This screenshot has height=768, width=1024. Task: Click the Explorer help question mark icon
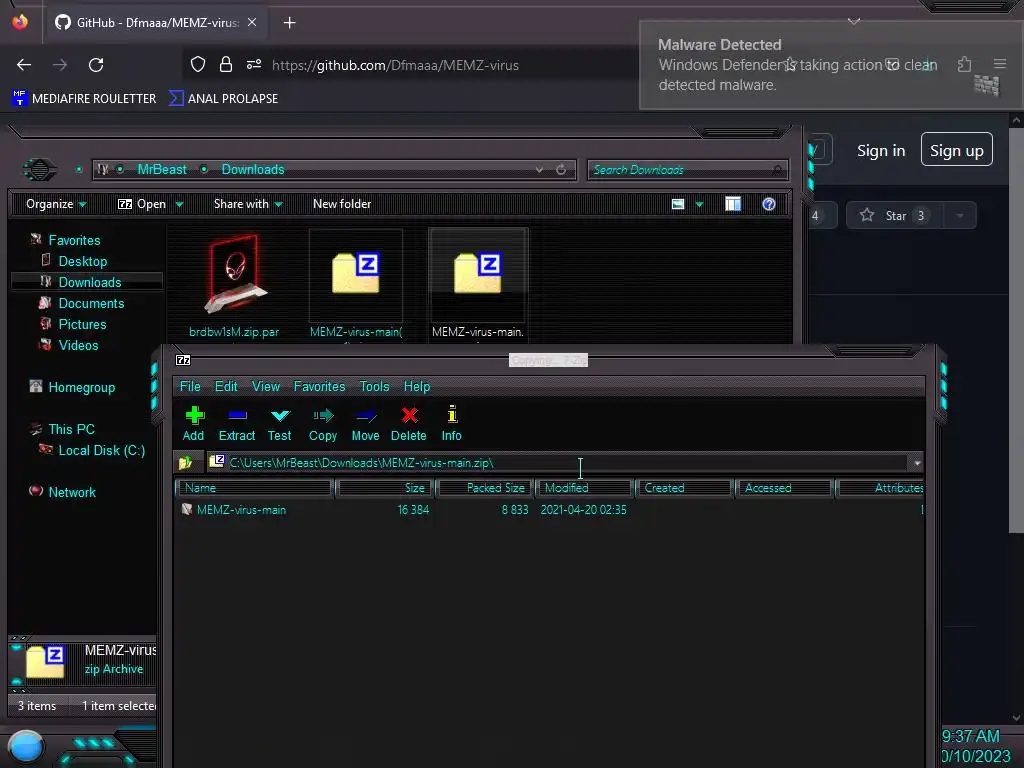point(769,204)
